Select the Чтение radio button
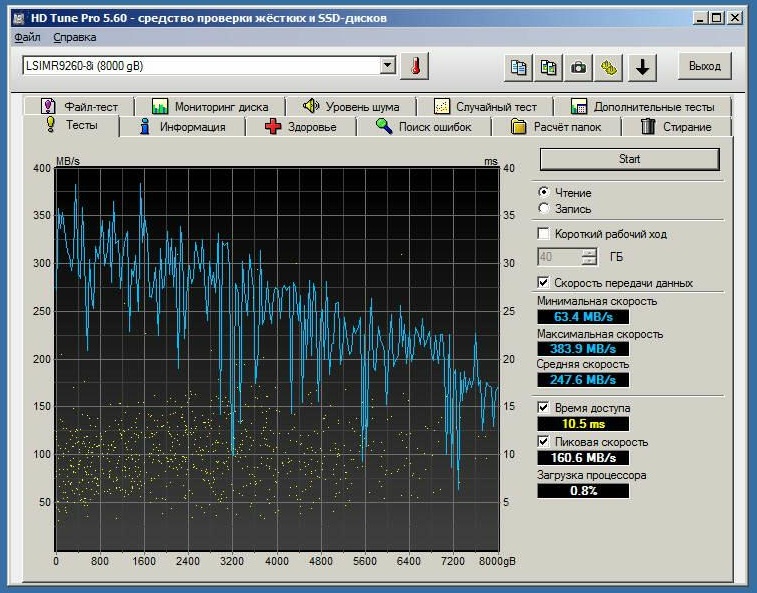This screenshot has height=593, width=757. [x=544, y=192]
